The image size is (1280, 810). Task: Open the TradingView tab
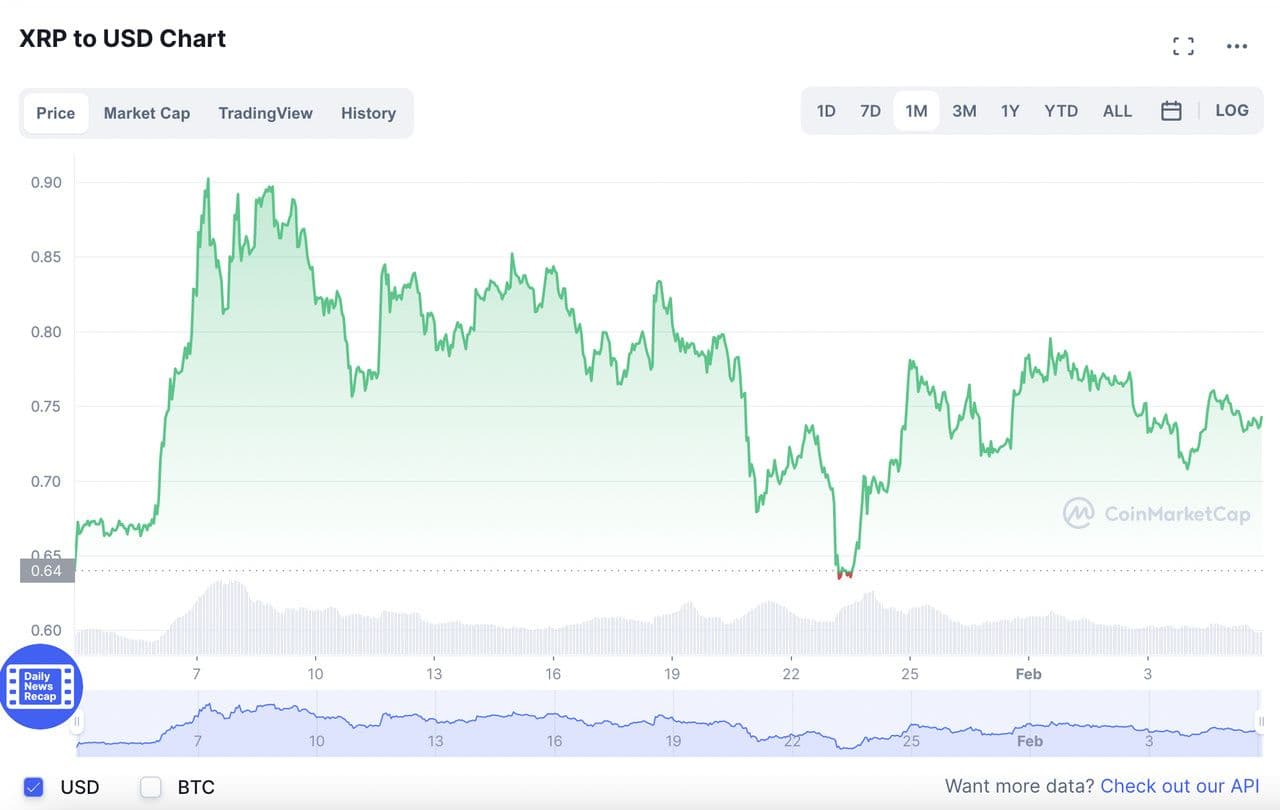(x=265, y=113)
